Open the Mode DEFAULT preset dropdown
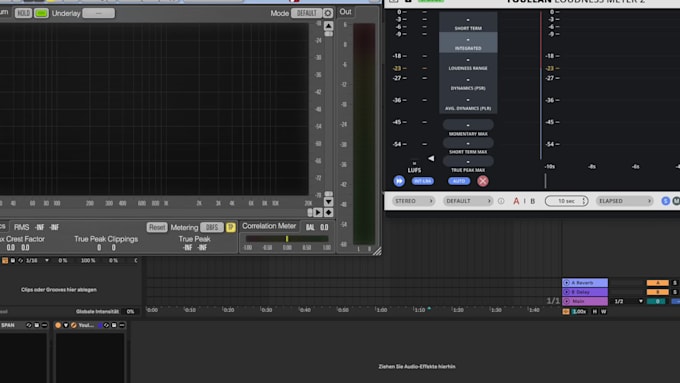The width and height of the screenshot is (680, 383). click(x=306, y=13)
